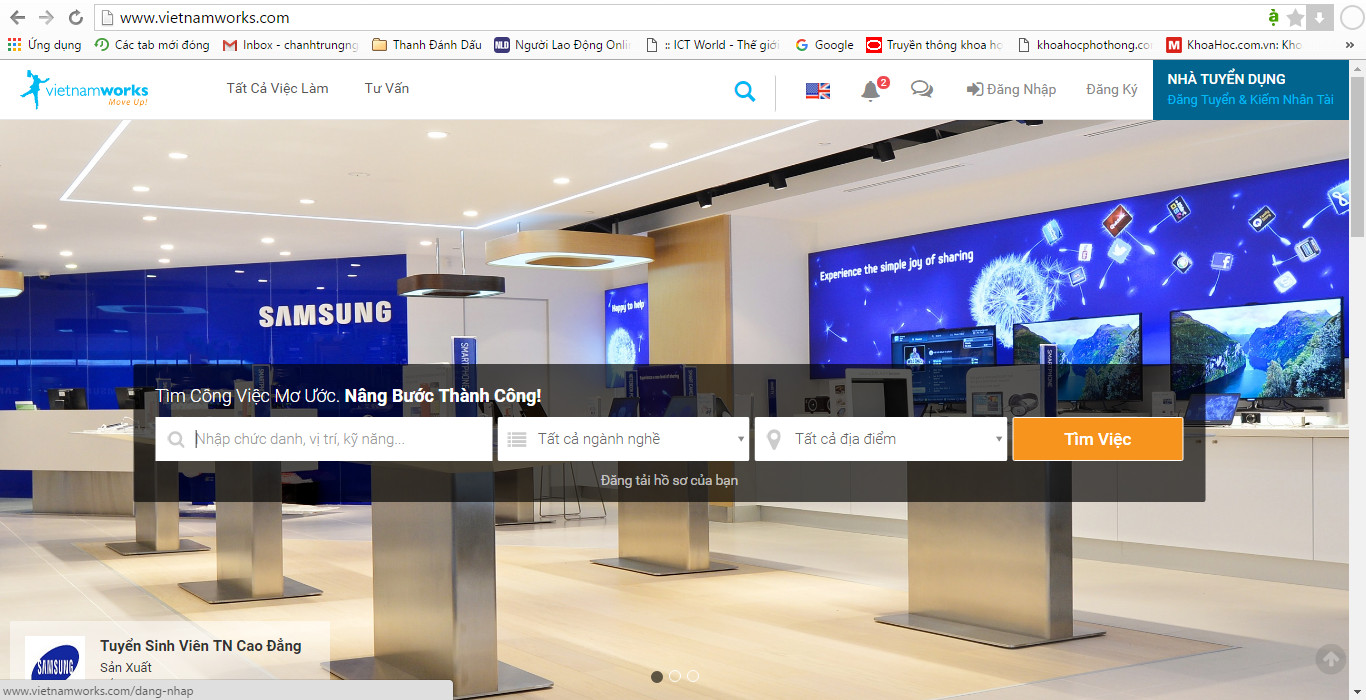
Task: Click the Đăng tải hồ sơ của bạn link
Action: point(669,481)
